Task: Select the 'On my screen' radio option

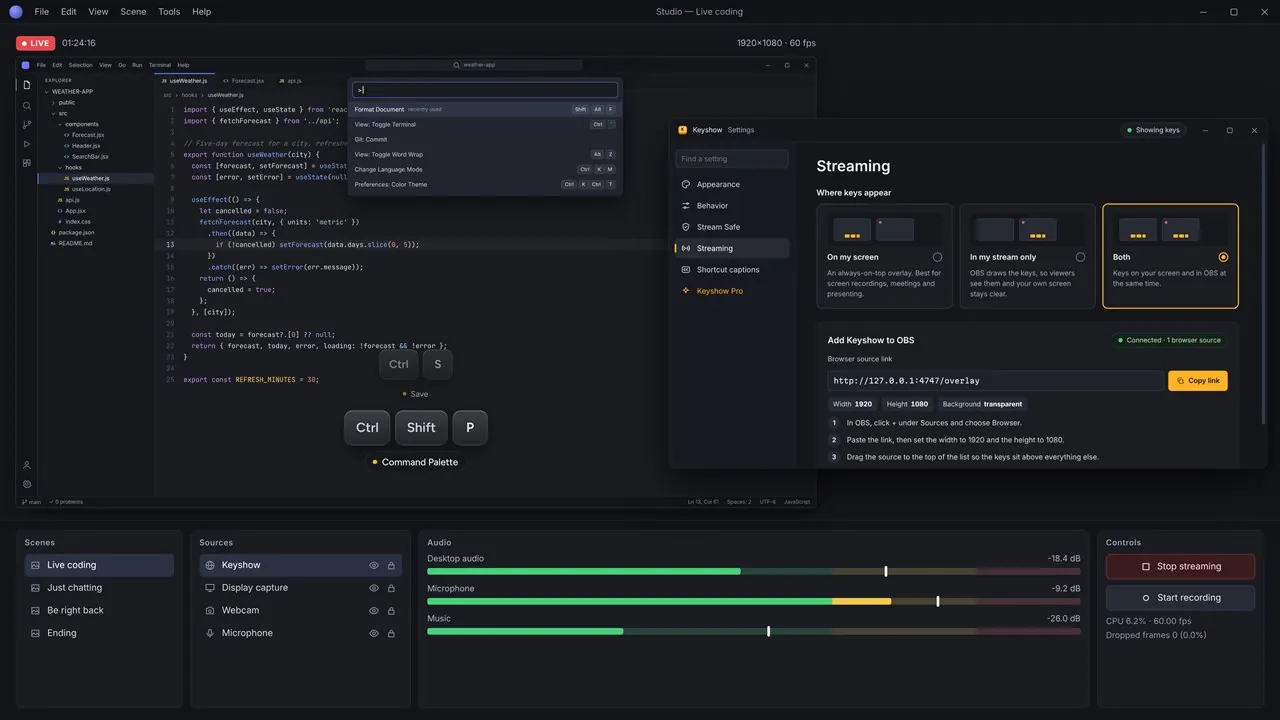Action: pos(937,257)
